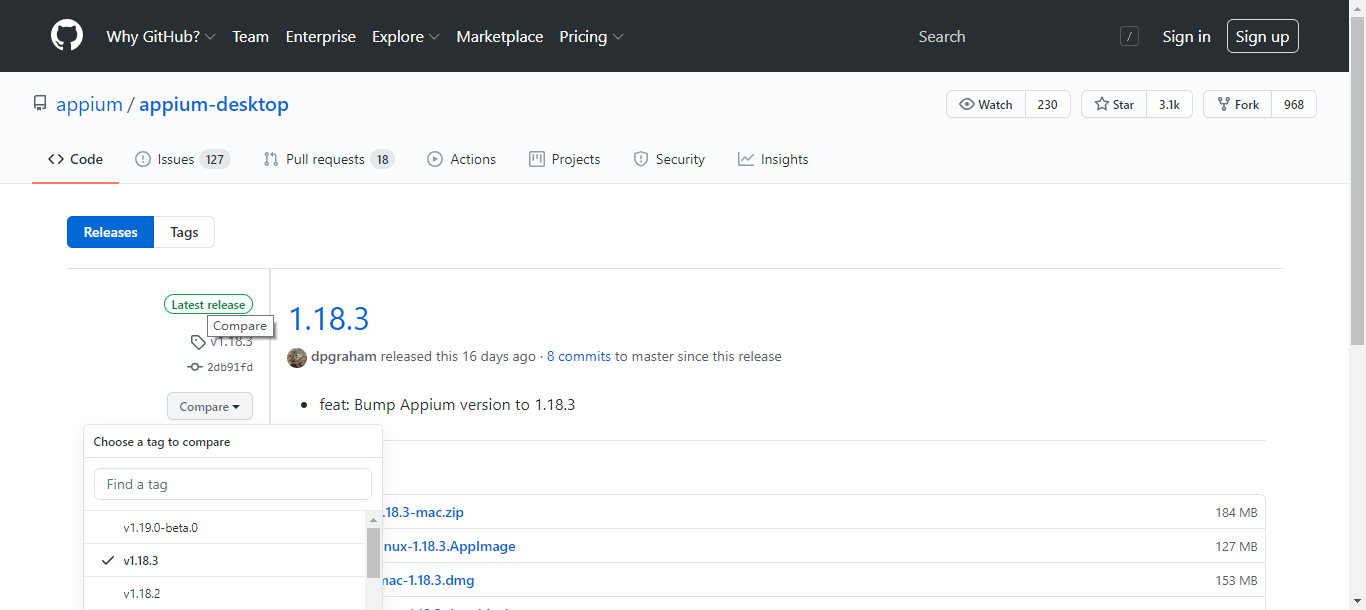Star the appium-desktop repository
The height and width of the screenshot is (610, 1366).
click(1114, 105)
